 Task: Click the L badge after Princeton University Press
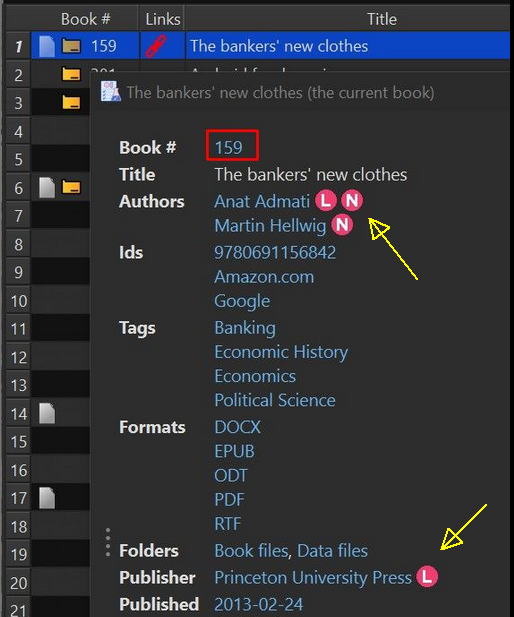(x=427, y=577)
